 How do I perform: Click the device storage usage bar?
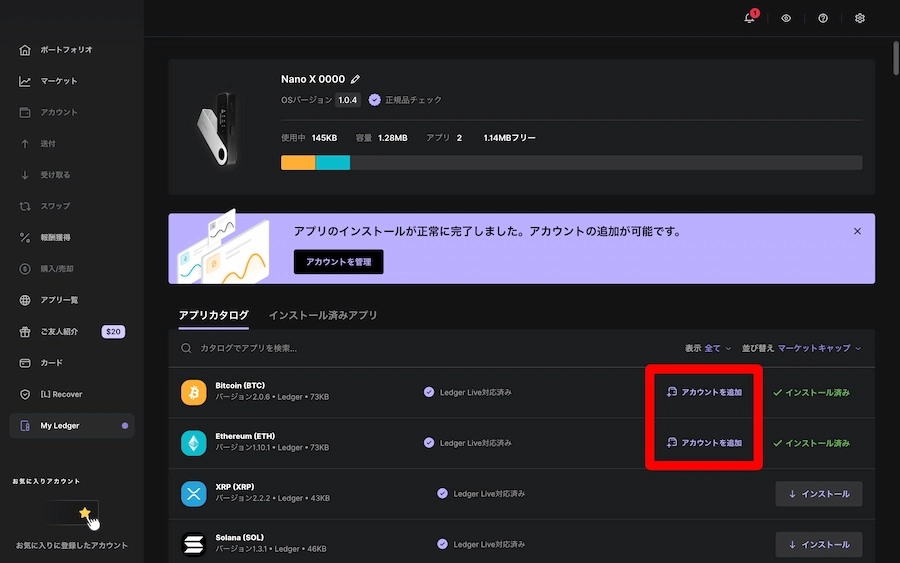click(571, 162)
